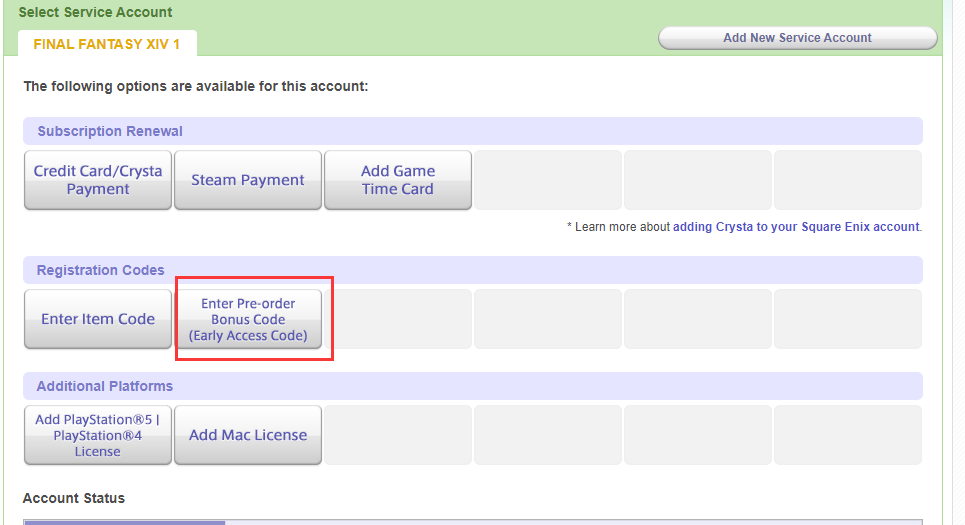Viewport: 965px width, 525px height.
Task: Open the Steam Payment option
Action: pyautogui.click(x=248, y=180)
